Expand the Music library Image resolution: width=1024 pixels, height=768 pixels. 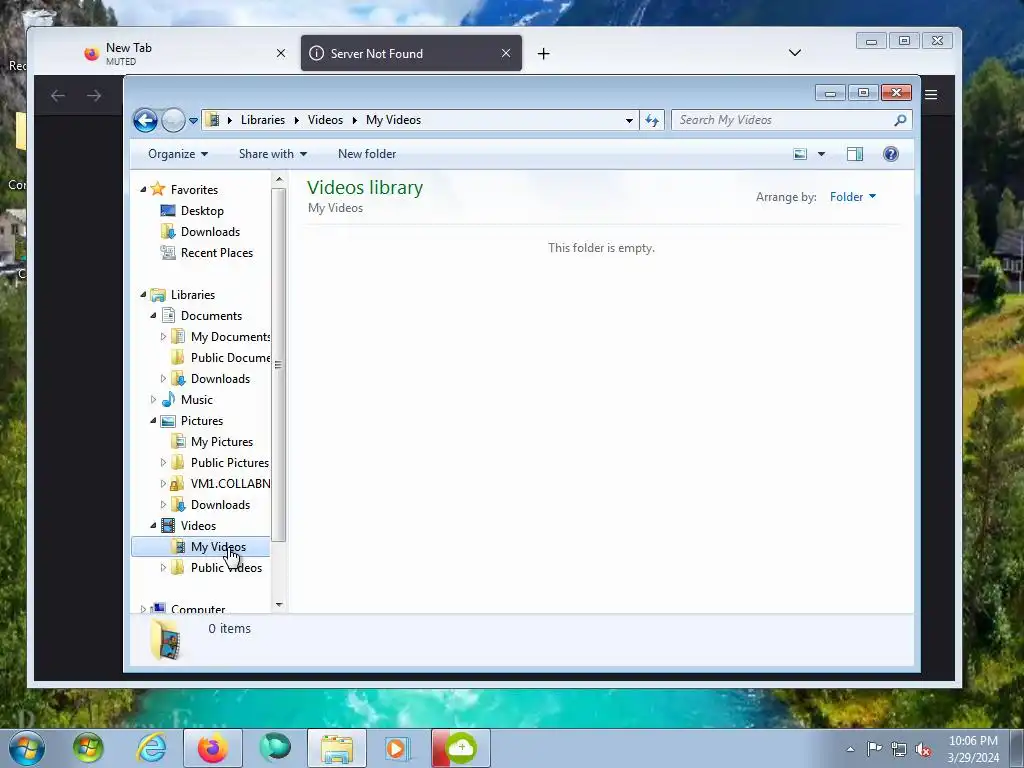(x=153, y=400)
